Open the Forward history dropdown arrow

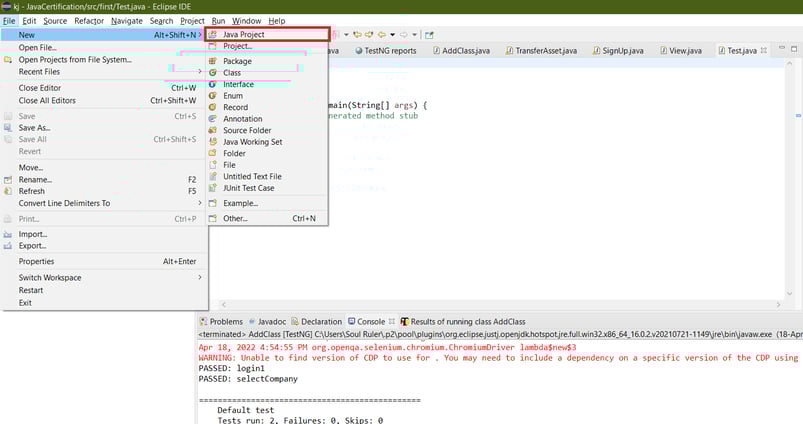(414, 35)
